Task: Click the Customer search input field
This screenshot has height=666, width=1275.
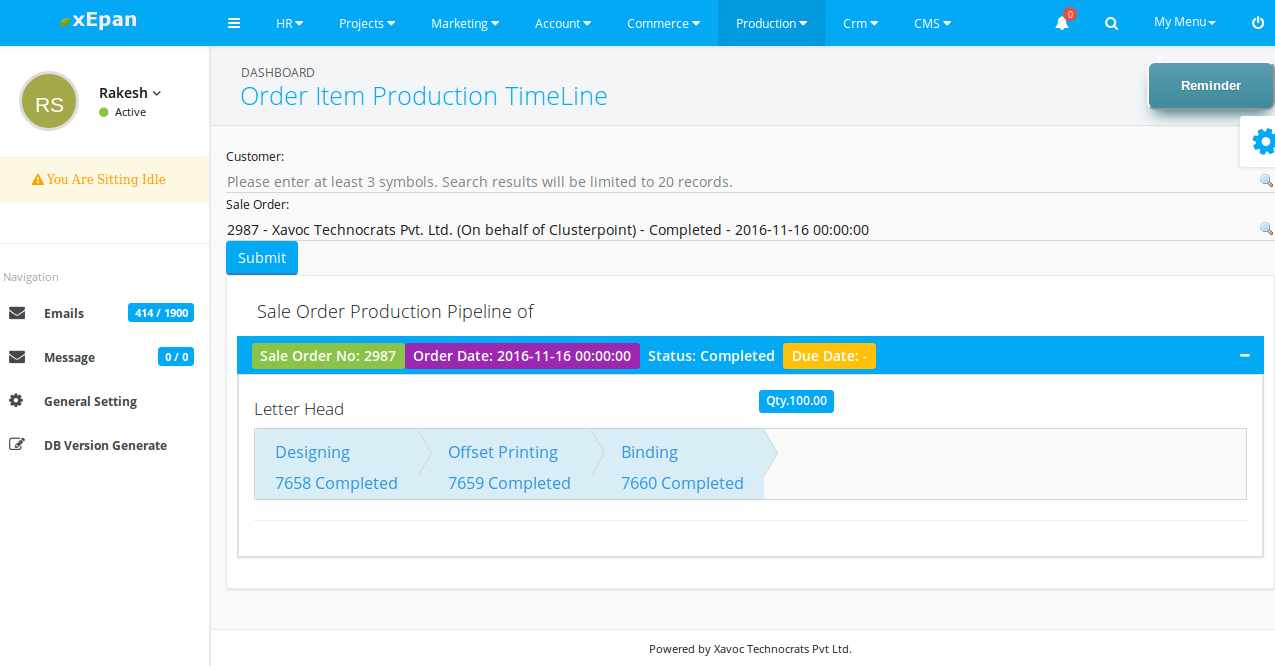Action: click(x=740, y=182)
